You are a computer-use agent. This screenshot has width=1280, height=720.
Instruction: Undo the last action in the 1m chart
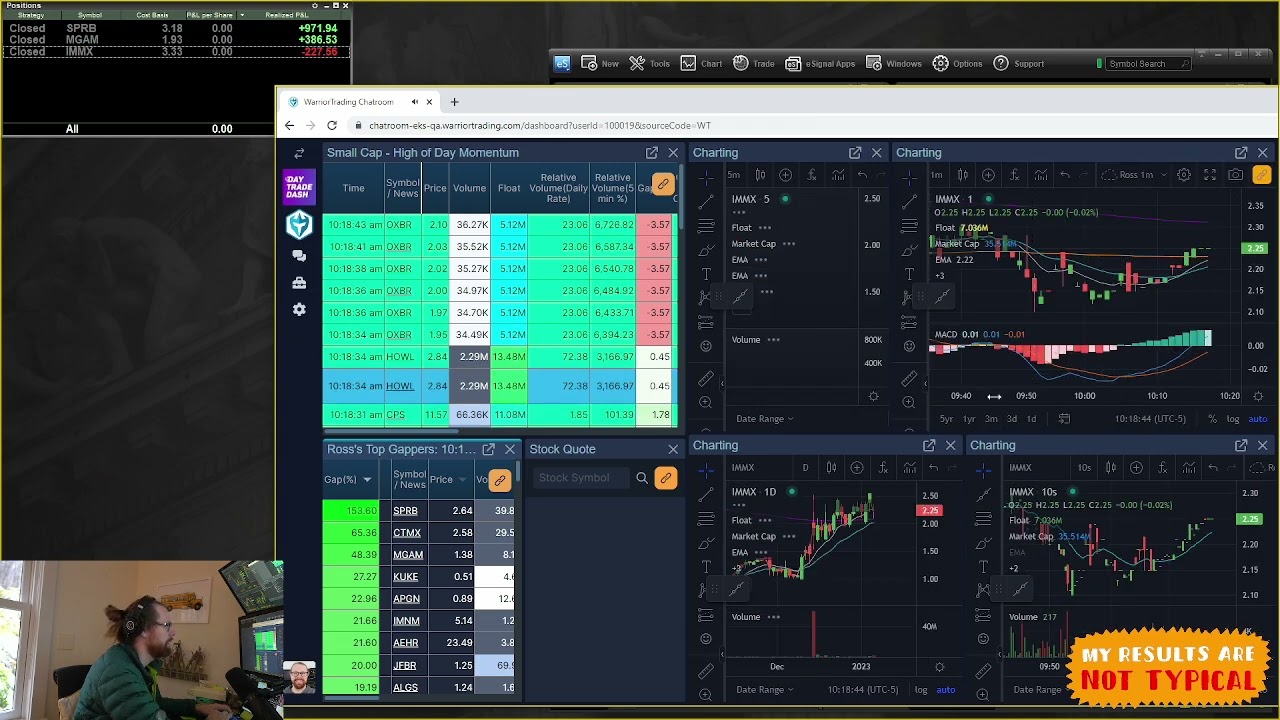click(1065, 175)
